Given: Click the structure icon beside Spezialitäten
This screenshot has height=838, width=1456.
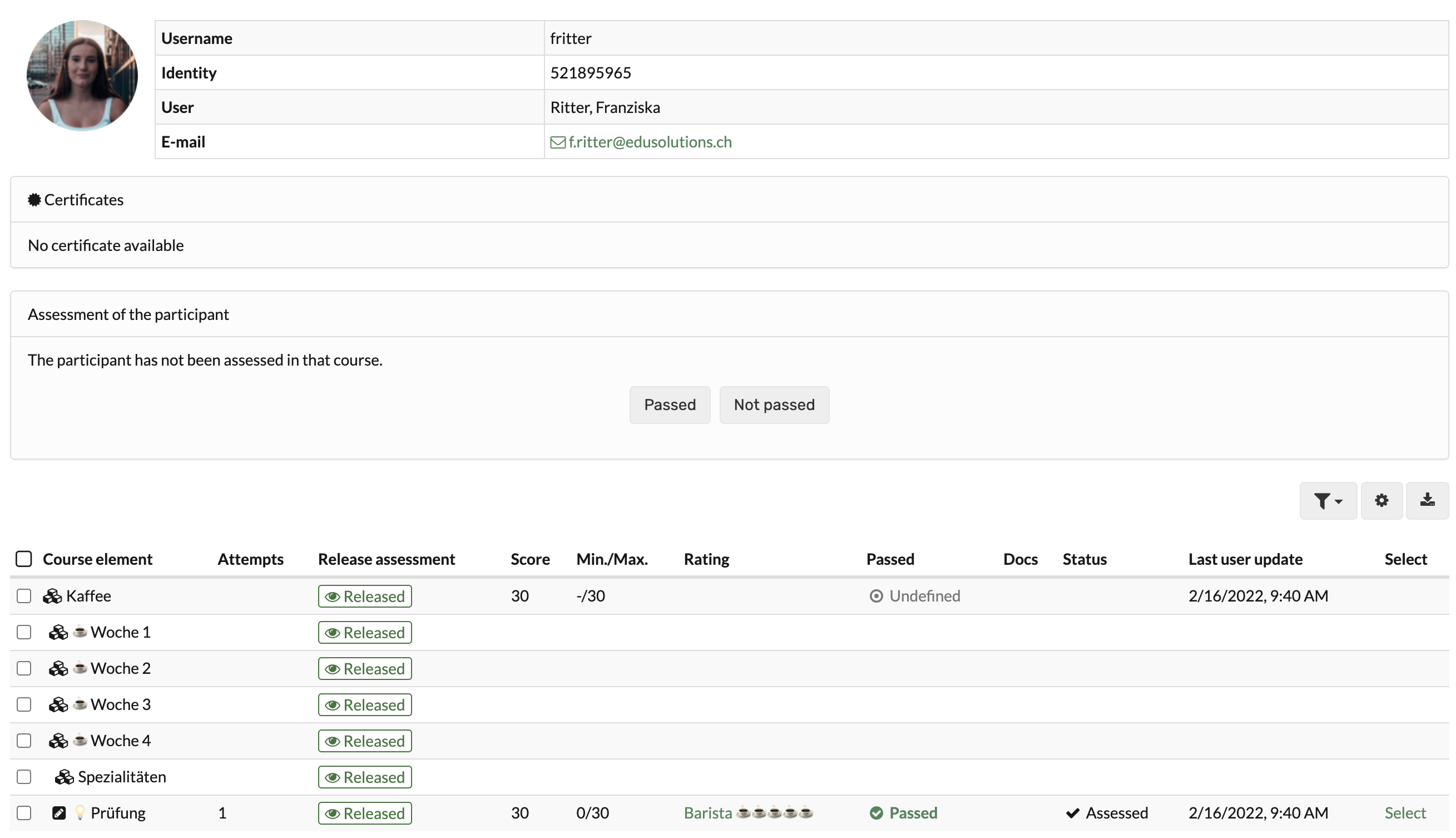Looking at the screenshot, I should coord(64,777).
